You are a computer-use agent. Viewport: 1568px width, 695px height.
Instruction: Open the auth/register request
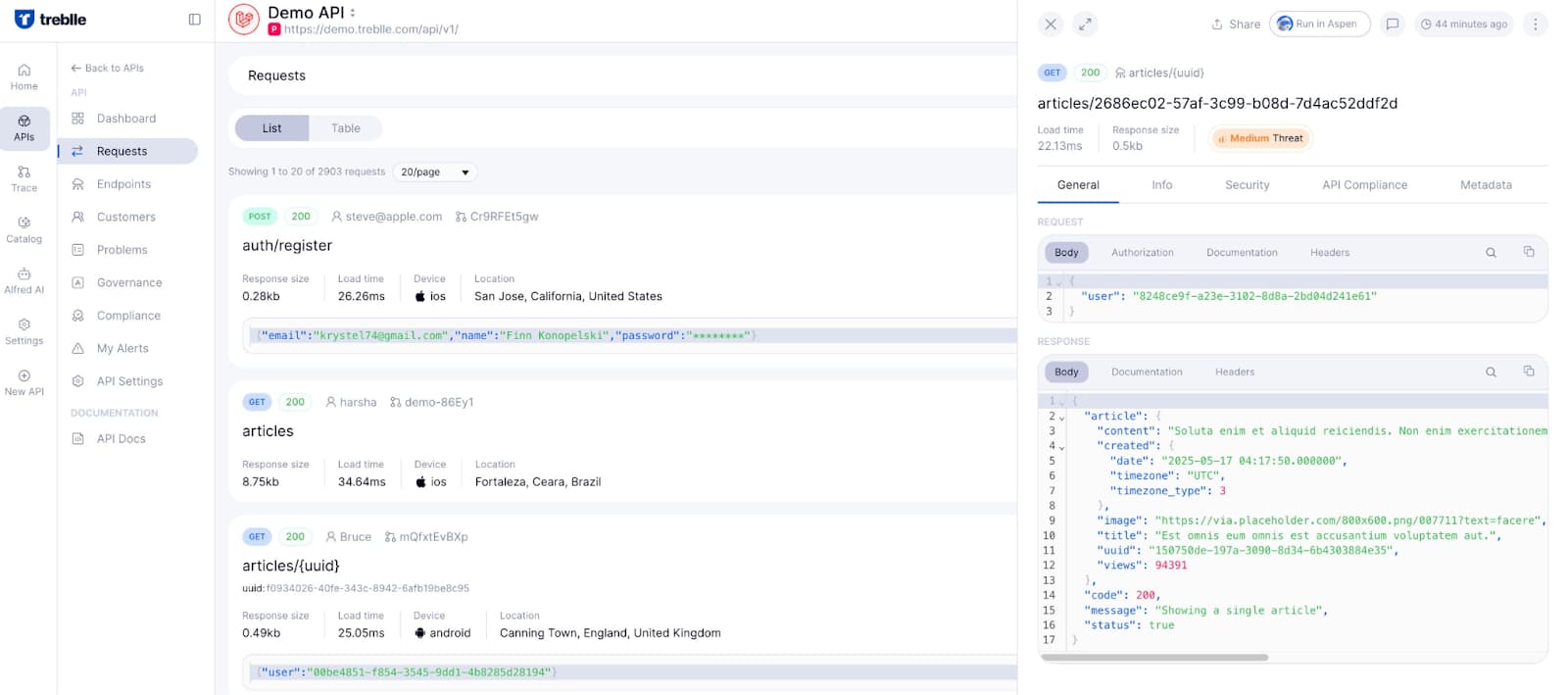point(287,245)
